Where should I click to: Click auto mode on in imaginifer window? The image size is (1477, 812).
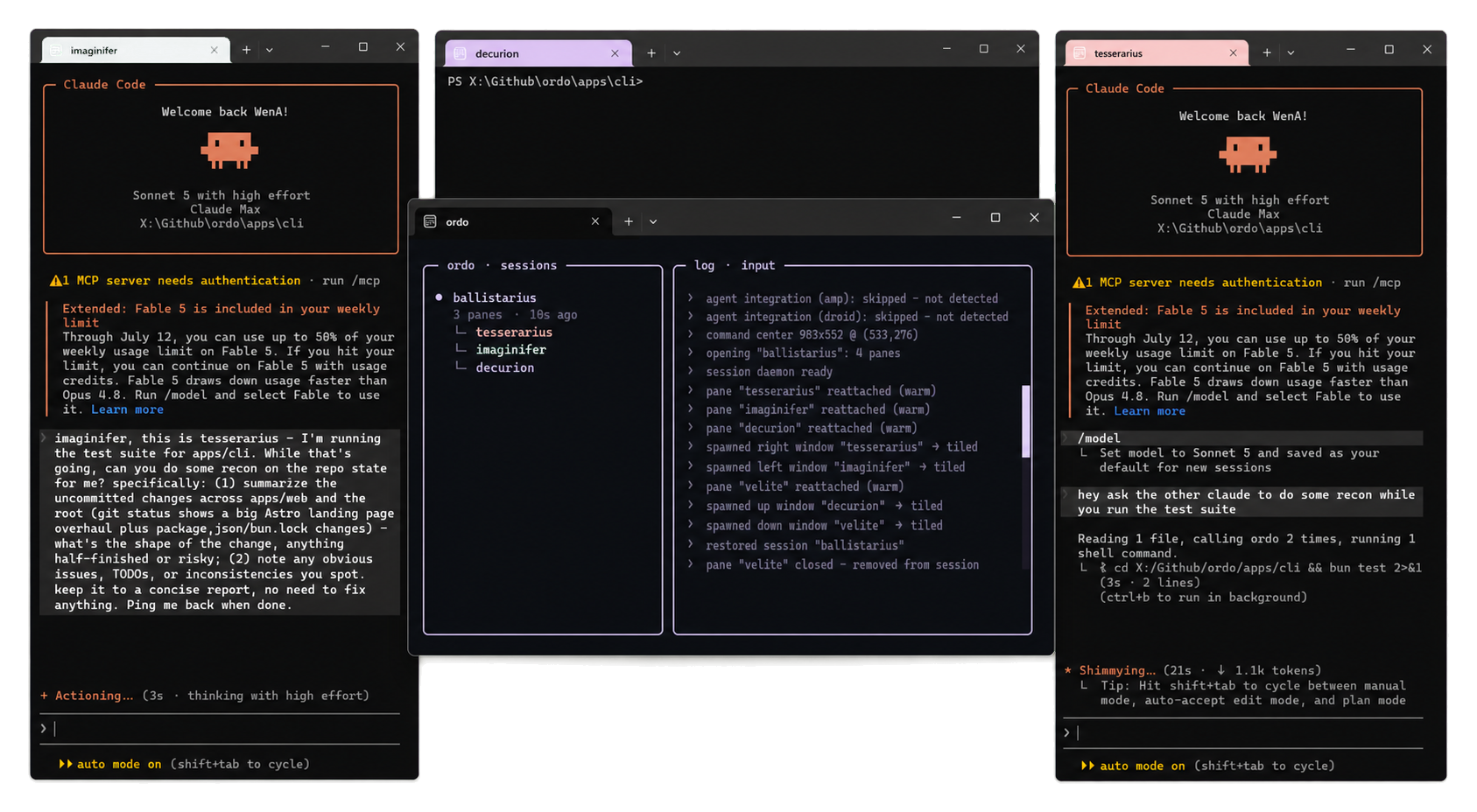119,764
